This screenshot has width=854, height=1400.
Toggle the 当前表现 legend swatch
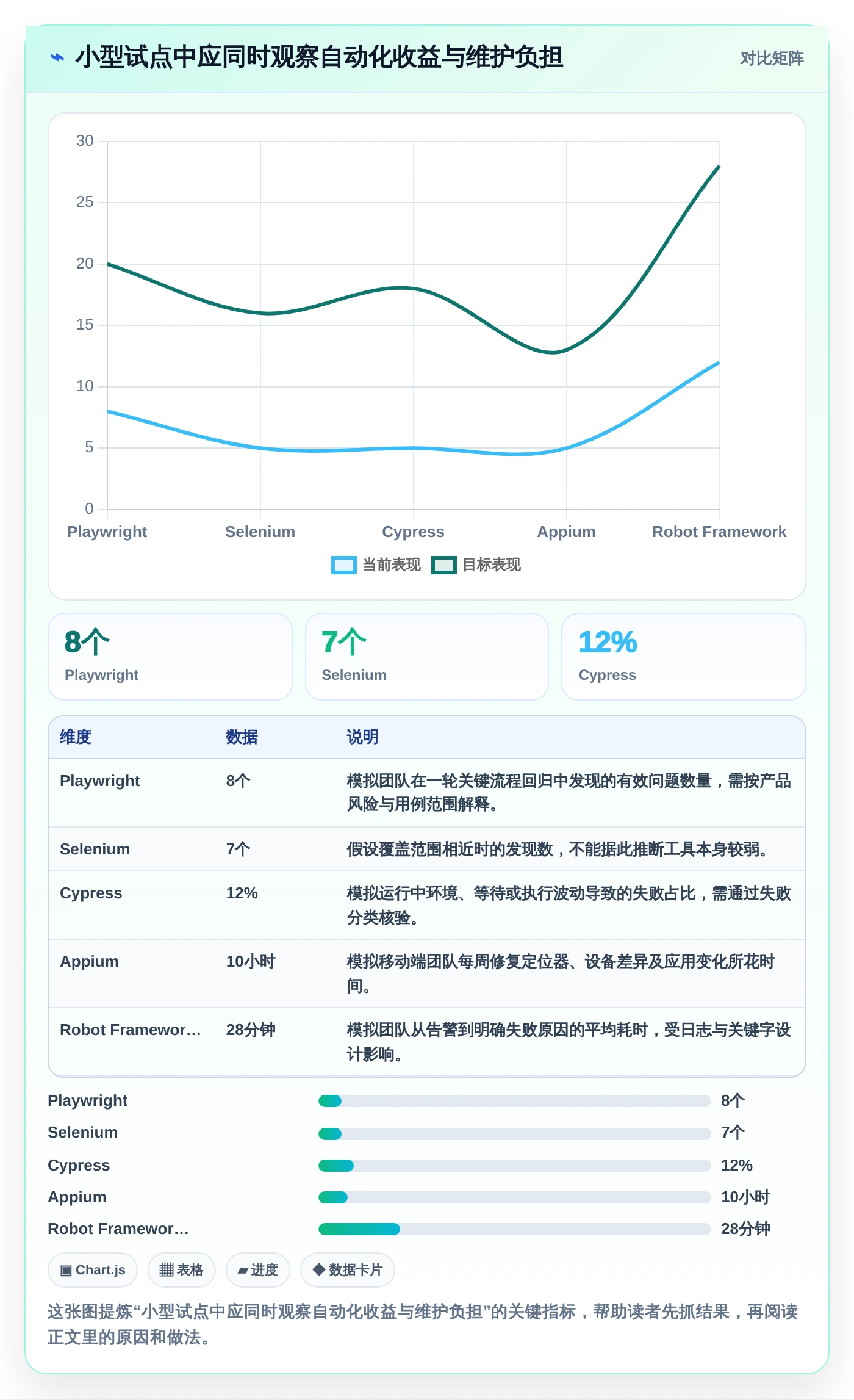click(343, 565)
